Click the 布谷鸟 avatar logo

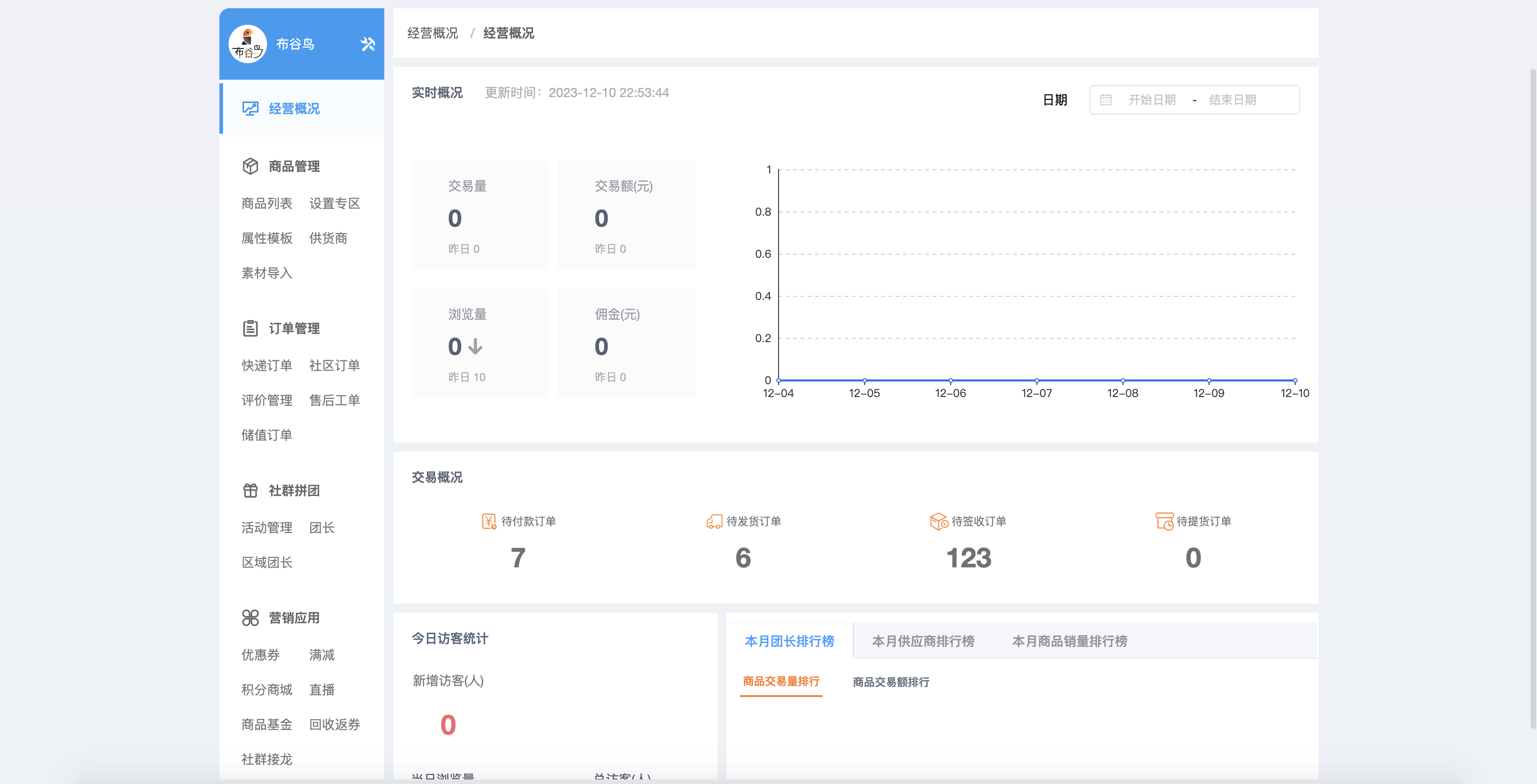pos(248,44)
